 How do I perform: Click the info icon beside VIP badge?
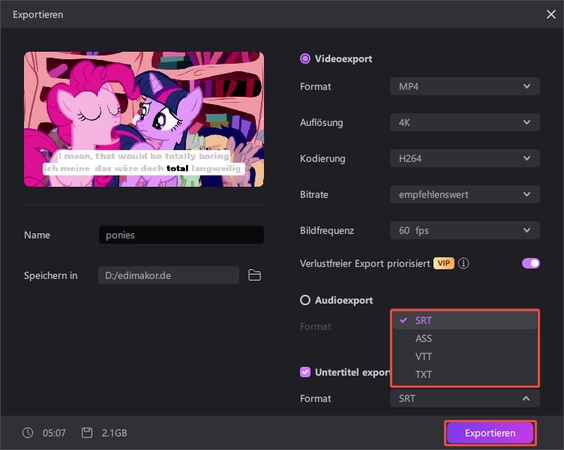tap(464, 263)
